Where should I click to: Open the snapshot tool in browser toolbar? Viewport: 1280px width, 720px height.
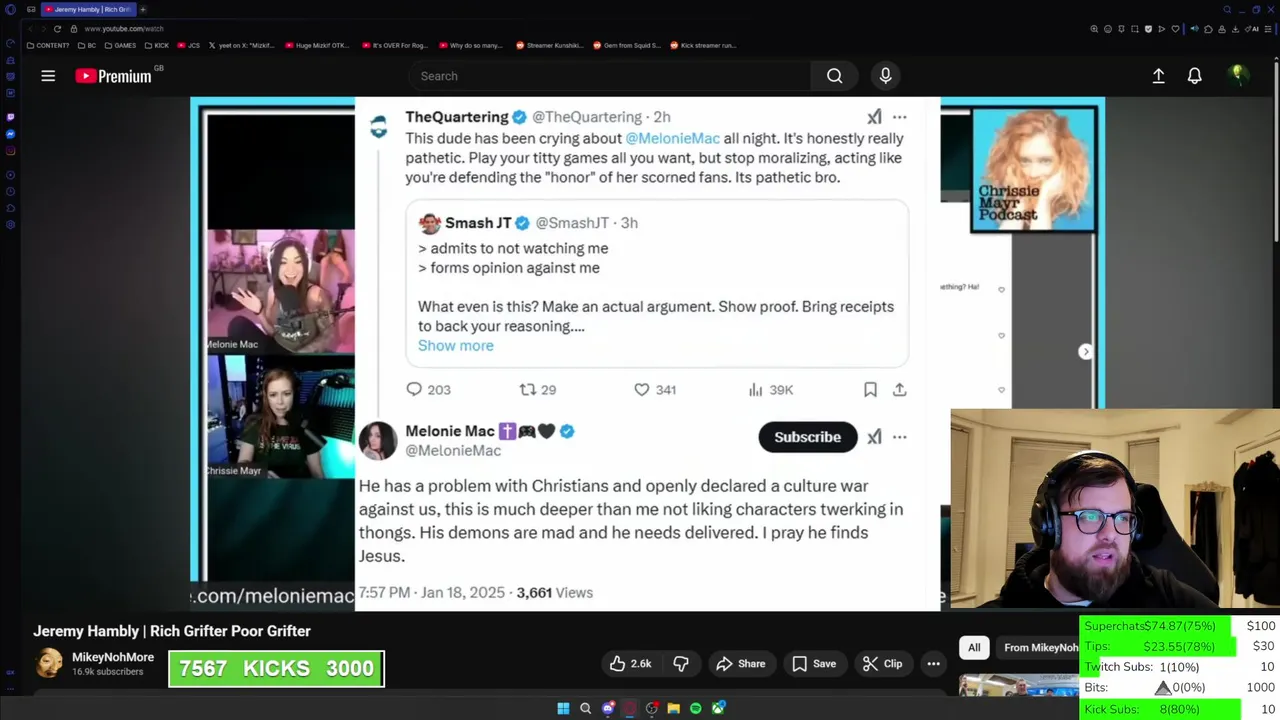[1135, 29]
